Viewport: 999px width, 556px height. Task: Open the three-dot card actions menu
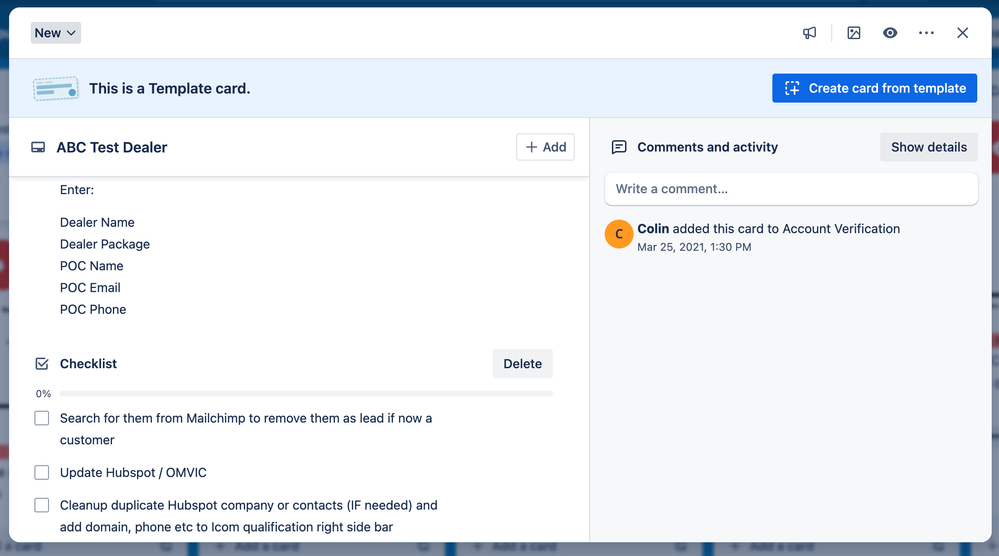click(x=926, y=33)
